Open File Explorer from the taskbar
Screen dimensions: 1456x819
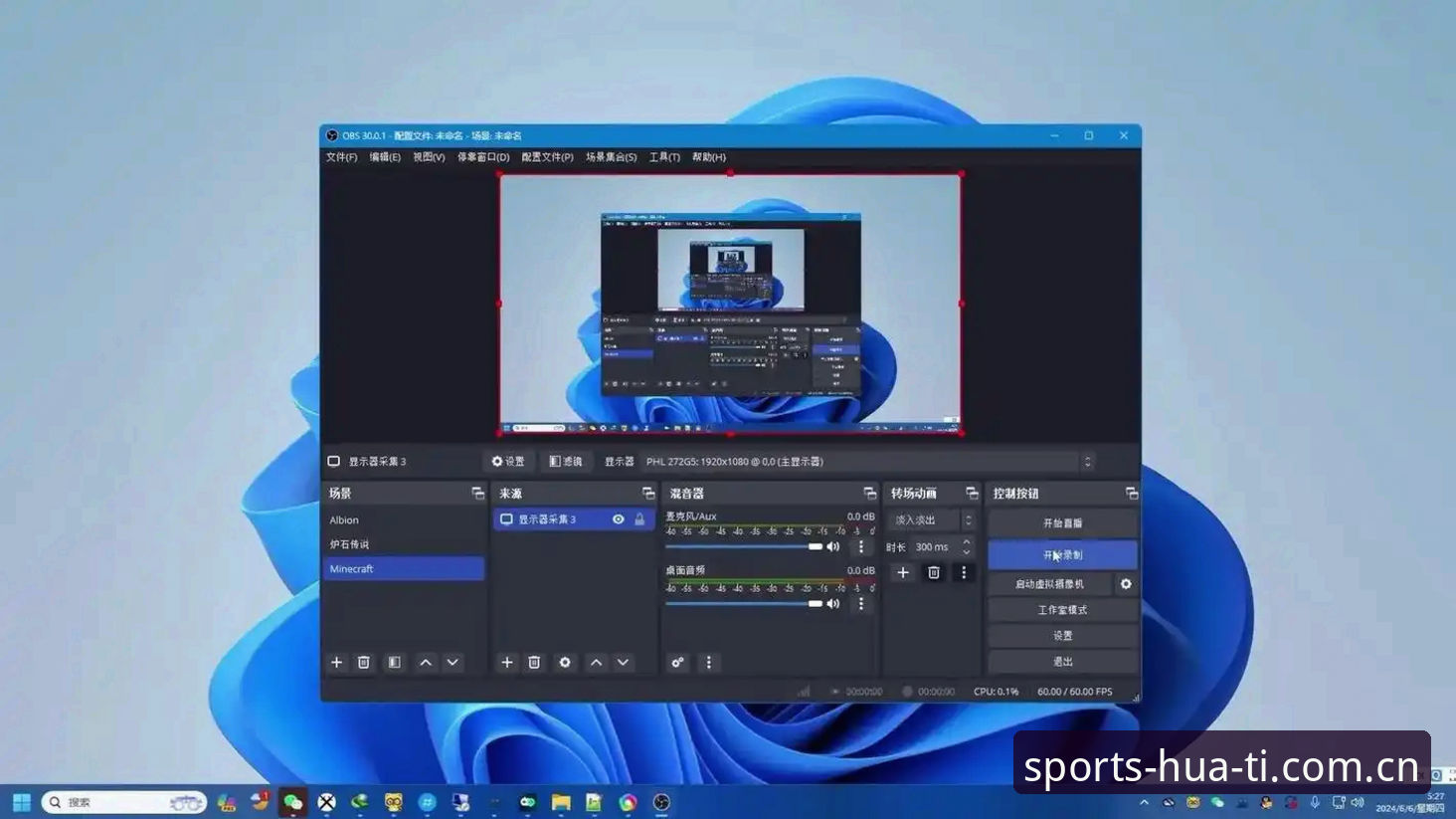click(x=561, y=802)
